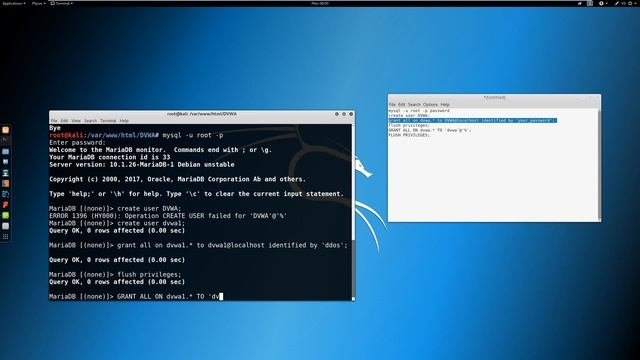Launch the green chat dock icon

point(5,216)
